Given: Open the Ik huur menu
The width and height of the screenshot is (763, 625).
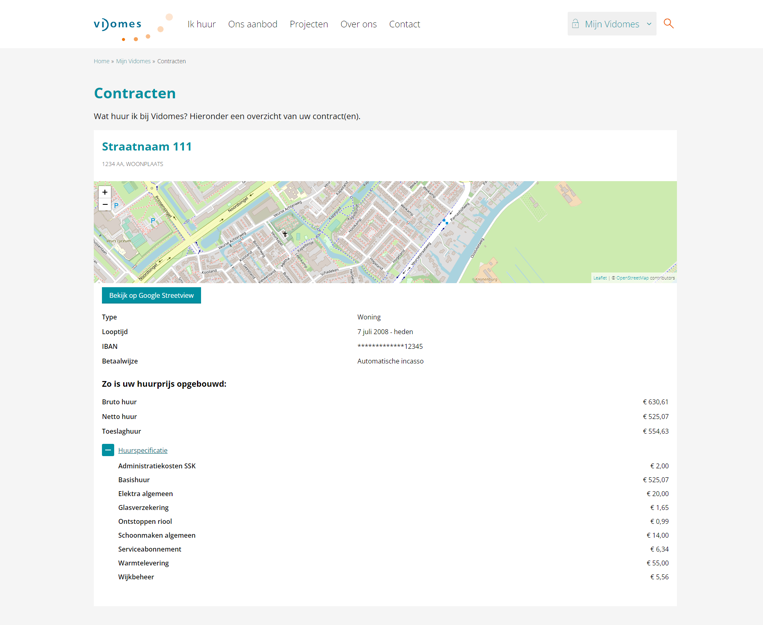Looking at the screenshot, I should [x=201, y=24].
